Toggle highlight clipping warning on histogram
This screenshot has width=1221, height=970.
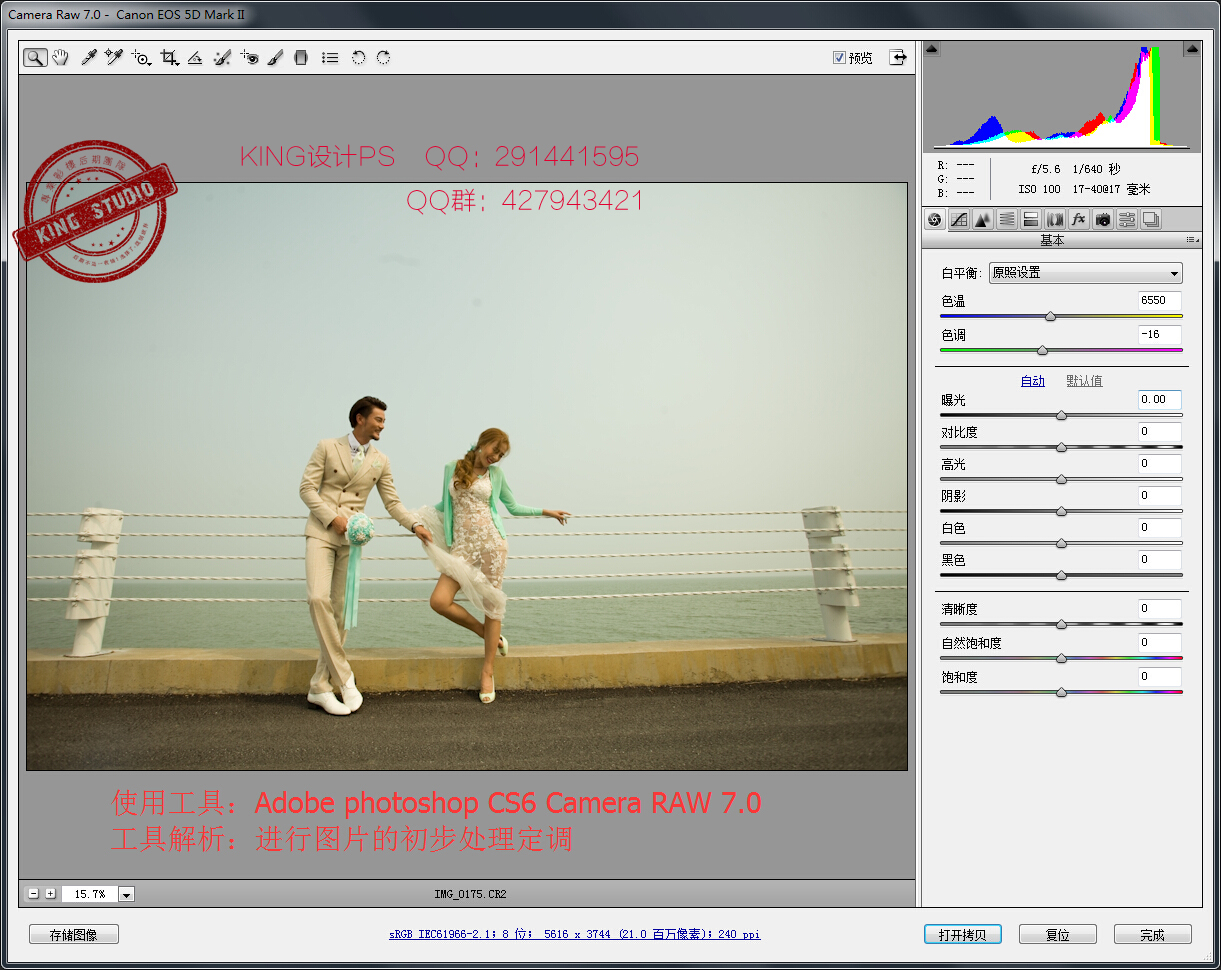1191,49
